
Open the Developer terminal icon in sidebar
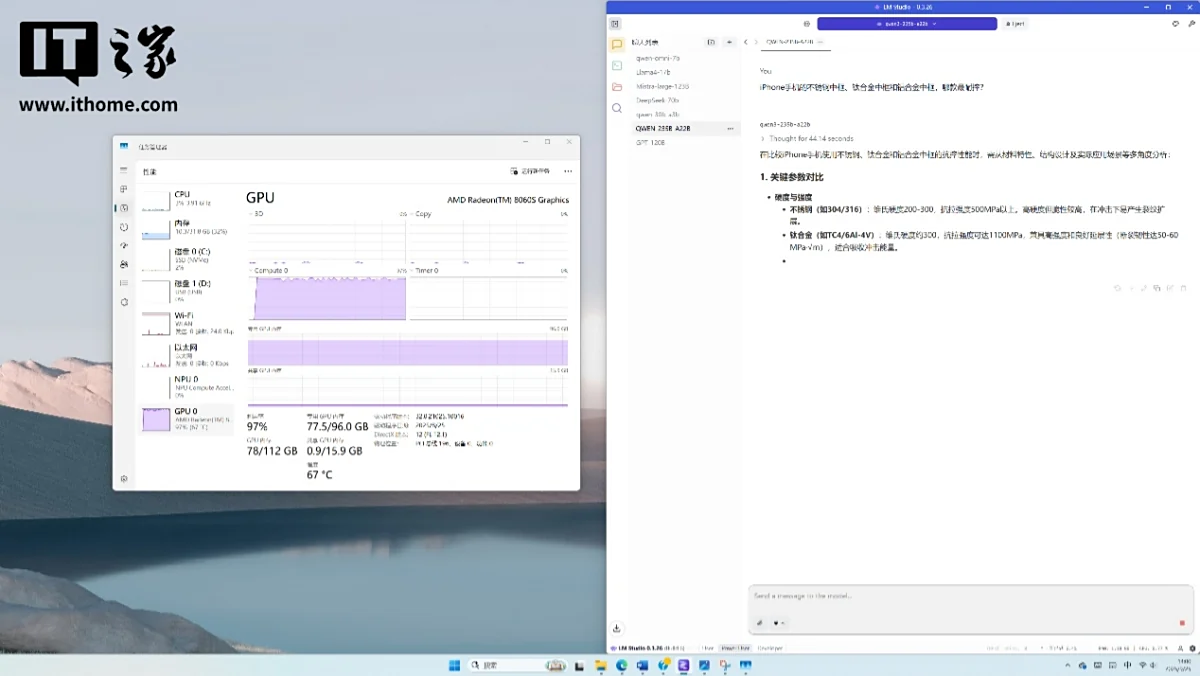click(x=617, y=66)
